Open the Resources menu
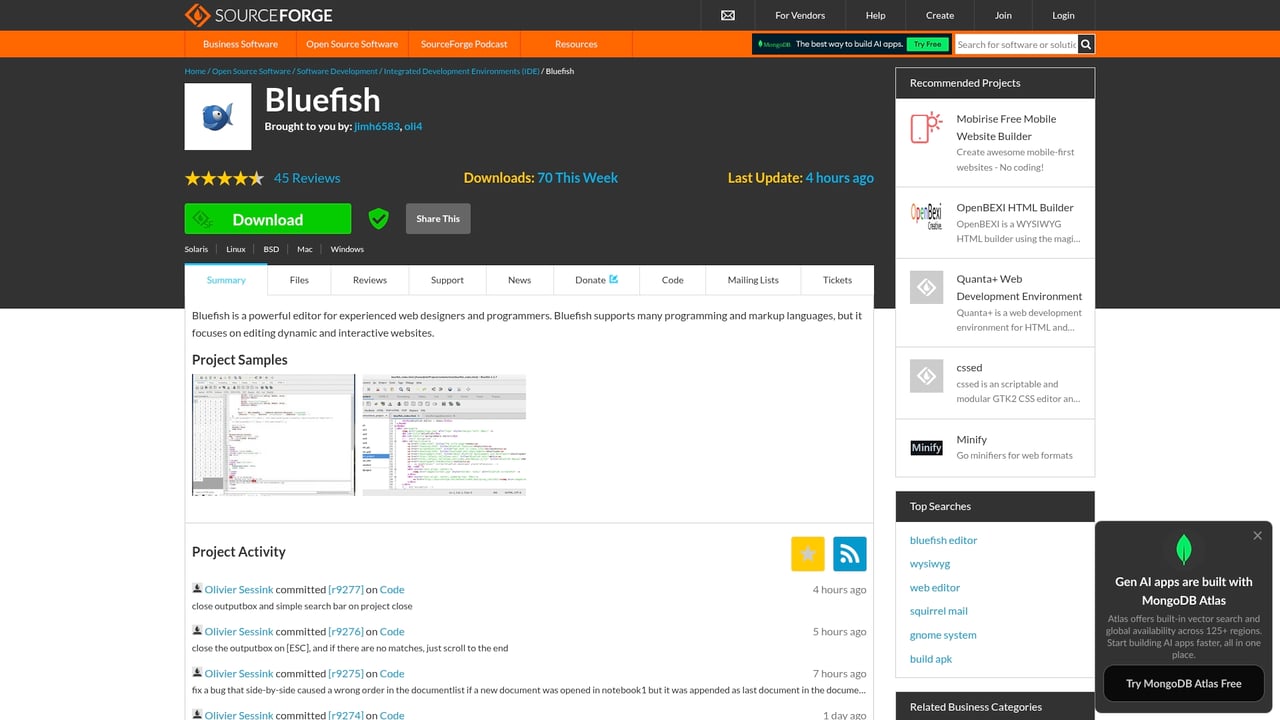Screen dimensions: 1280x720 click(575, 44)
